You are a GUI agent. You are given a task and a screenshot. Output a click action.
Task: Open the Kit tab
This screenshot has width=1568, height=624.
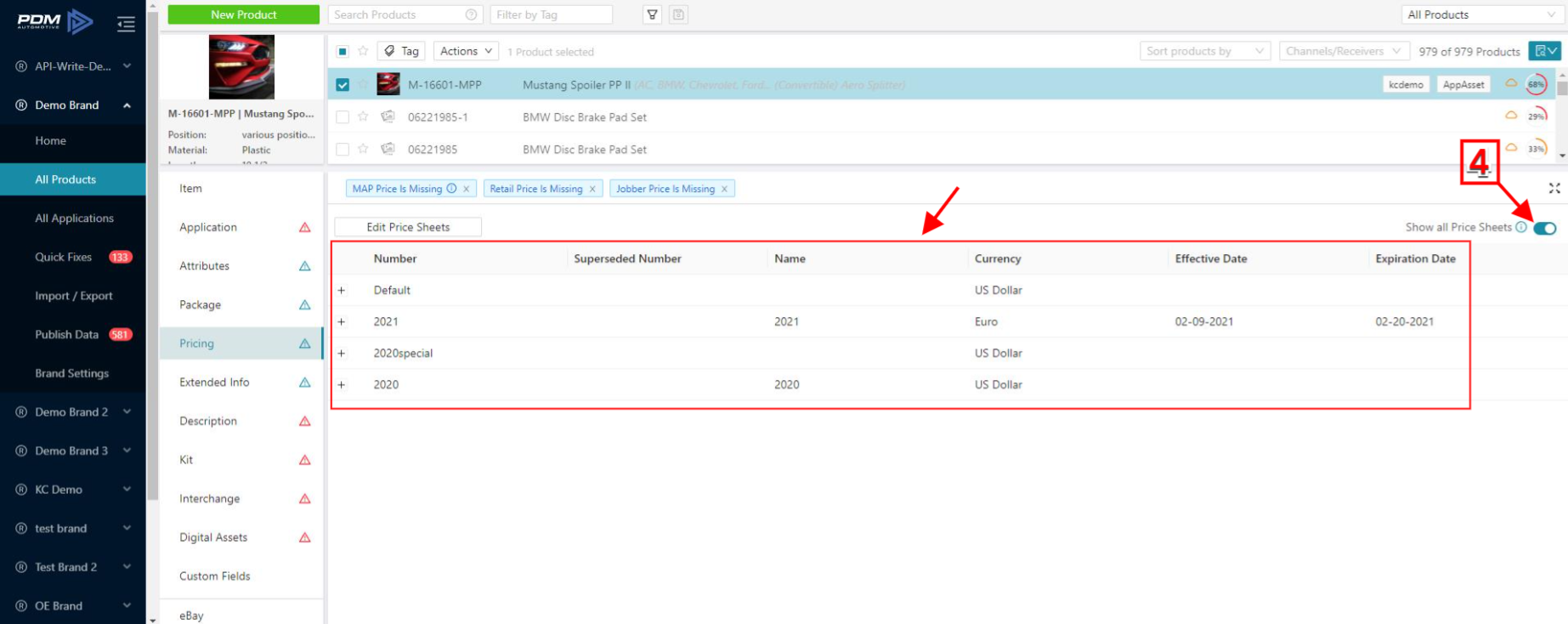coord(241,460)
